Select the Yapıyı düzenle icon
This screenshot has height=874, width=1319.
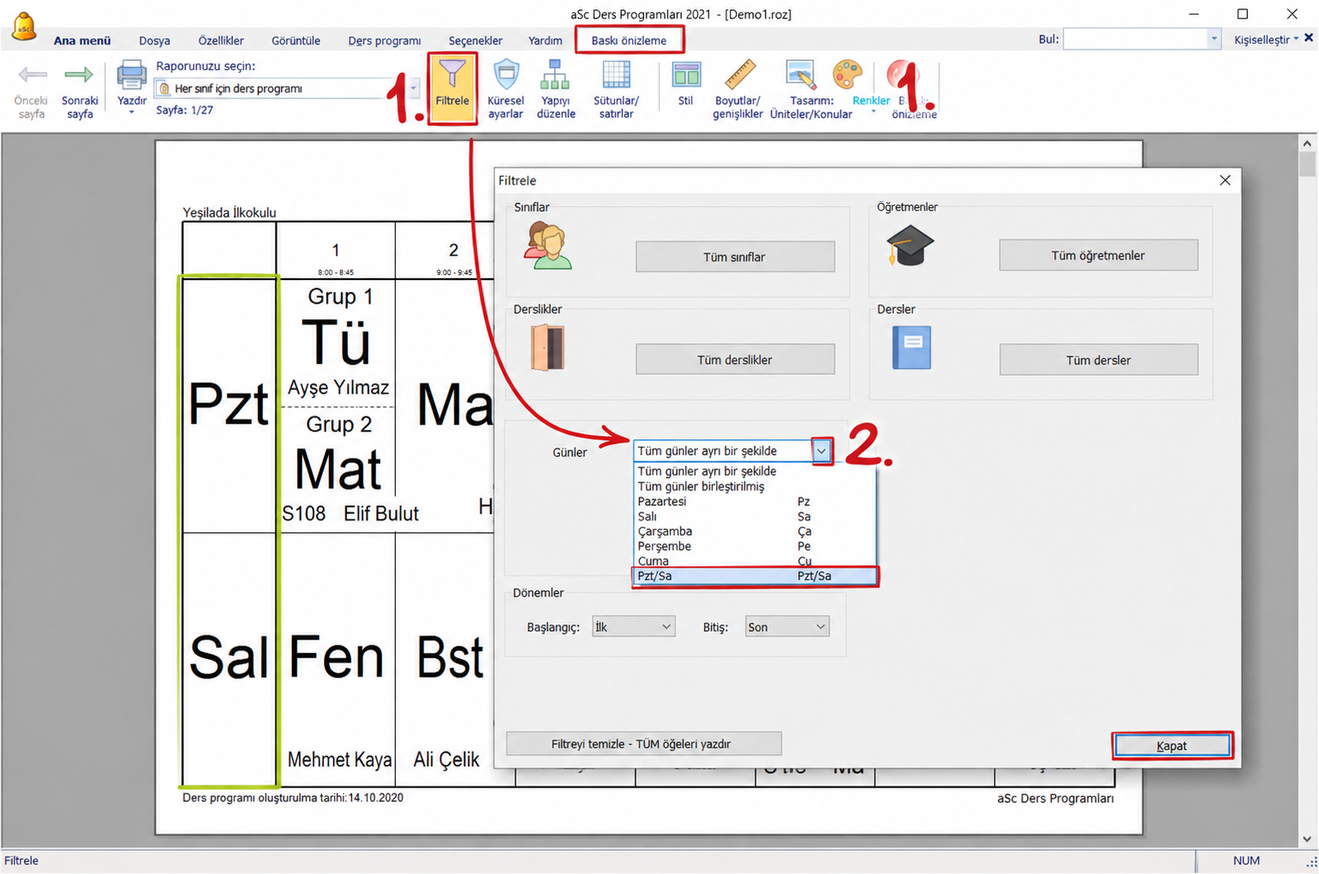[x=556, y=74]
